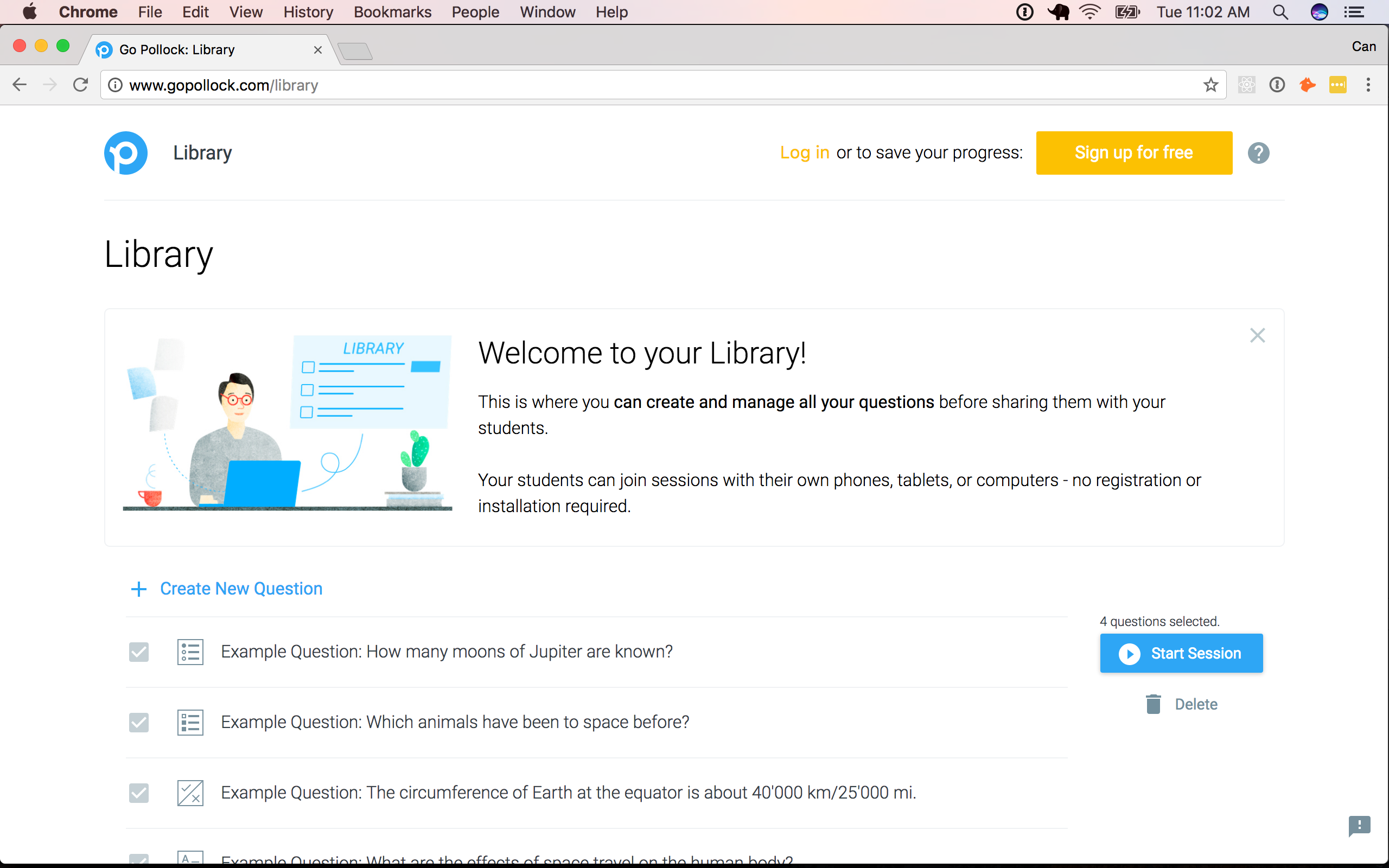
Task: Open the help question mark icon
Action: [1258, 152]
